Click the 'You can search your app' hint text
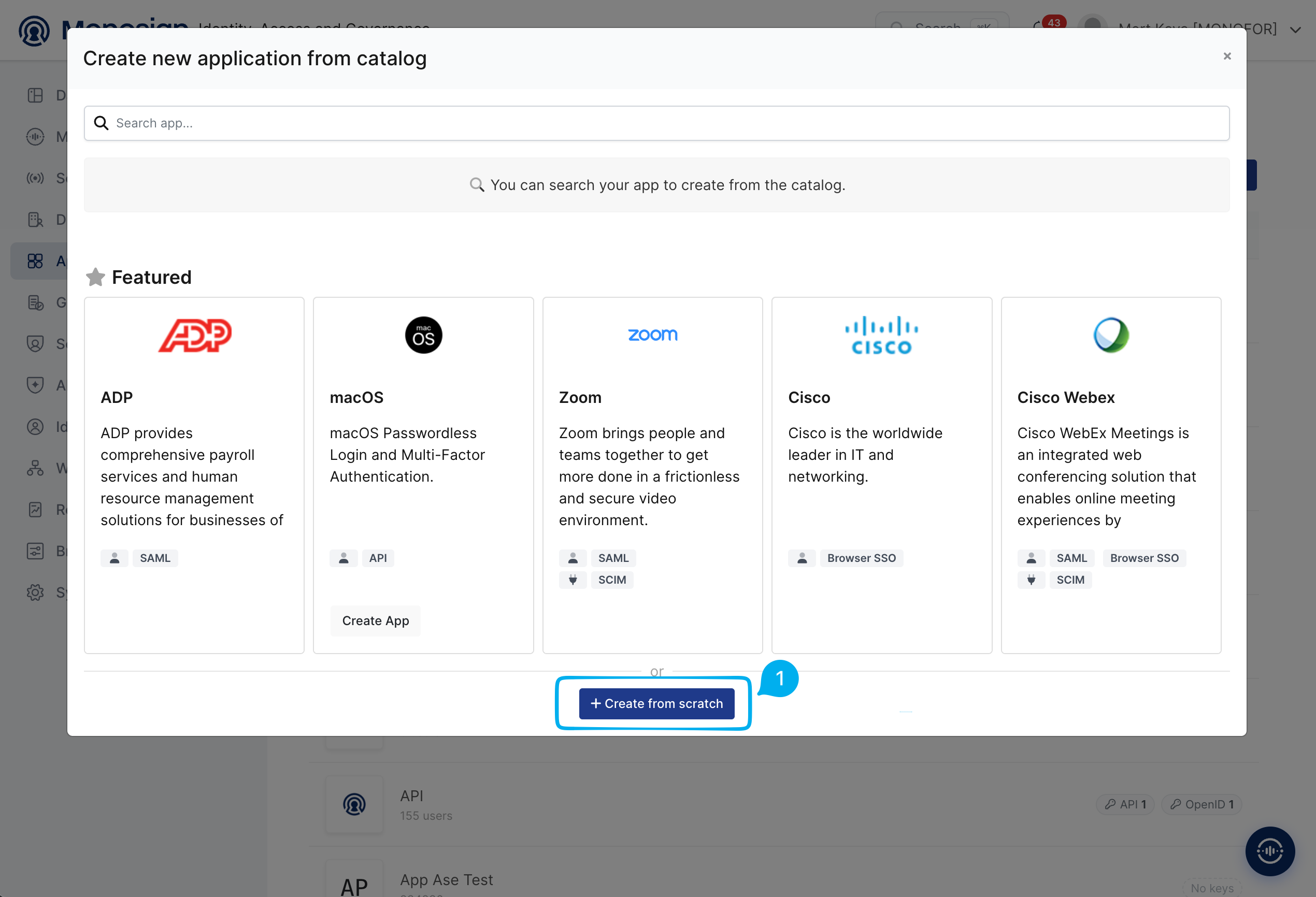Screen dimensions: 1316x897 [x=668, y=185]
